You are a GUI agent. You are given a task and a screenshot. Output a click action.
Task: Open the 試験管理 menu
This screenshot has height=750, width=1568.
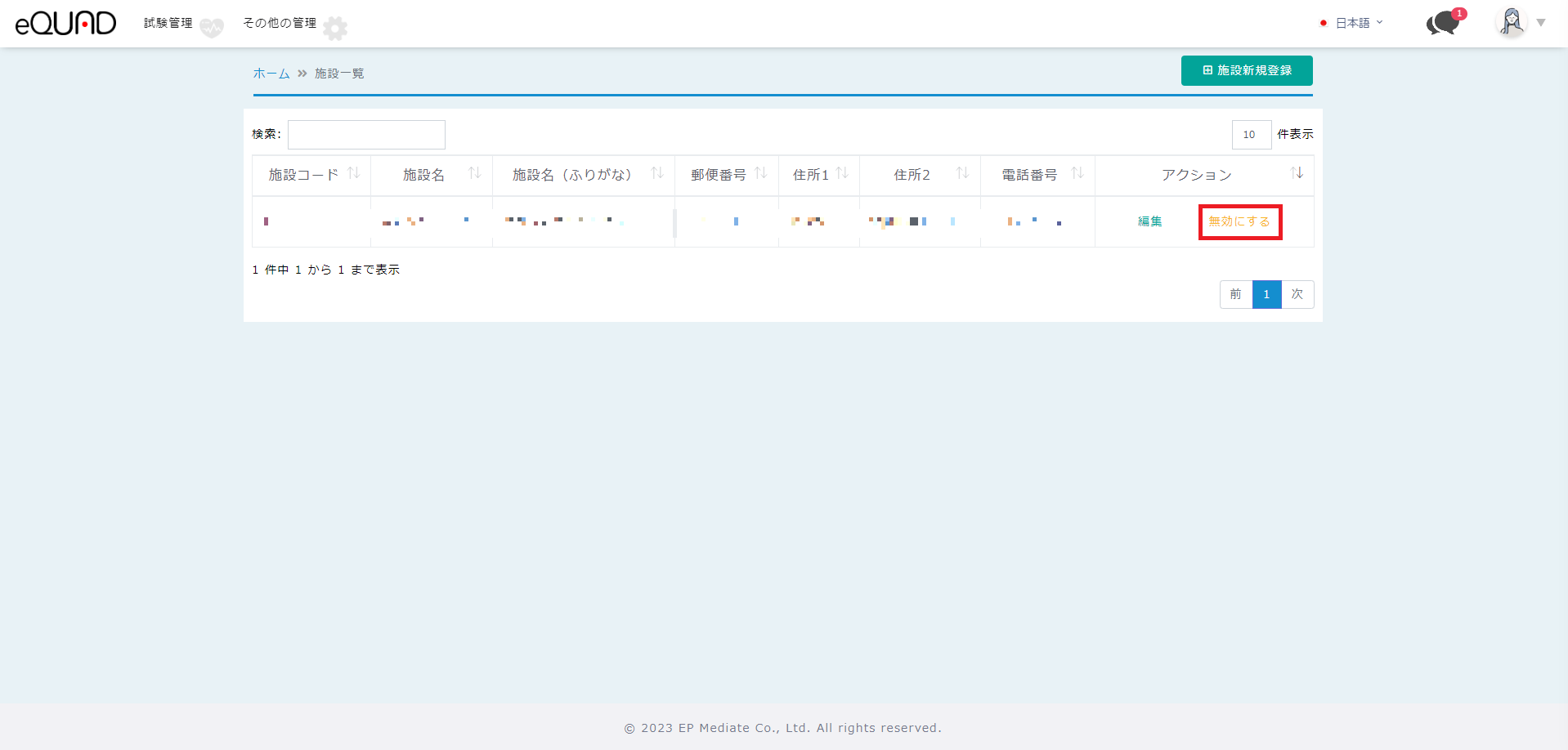tap(168, 23)
